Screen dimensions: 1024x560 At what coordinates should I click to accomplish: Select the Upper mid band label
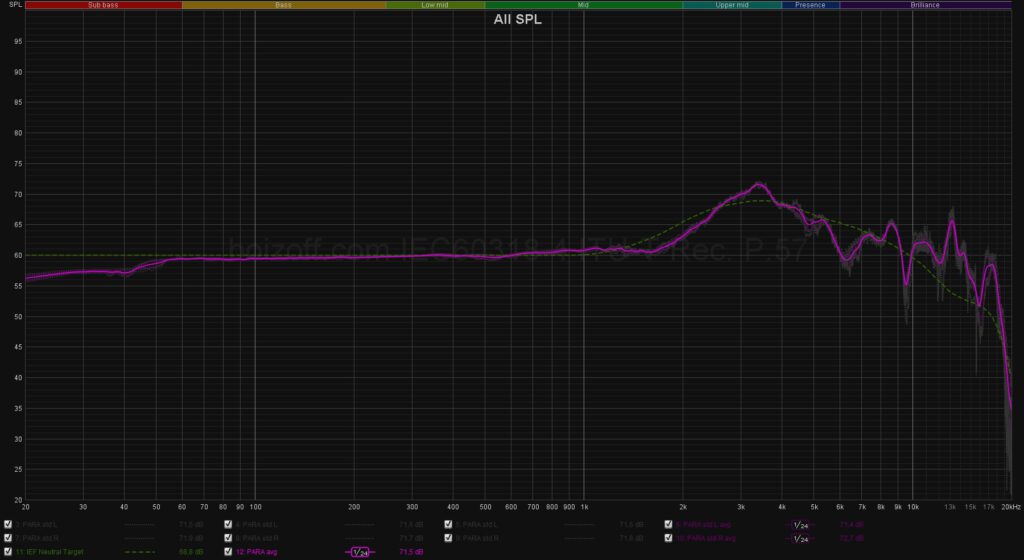click(732, 5)
